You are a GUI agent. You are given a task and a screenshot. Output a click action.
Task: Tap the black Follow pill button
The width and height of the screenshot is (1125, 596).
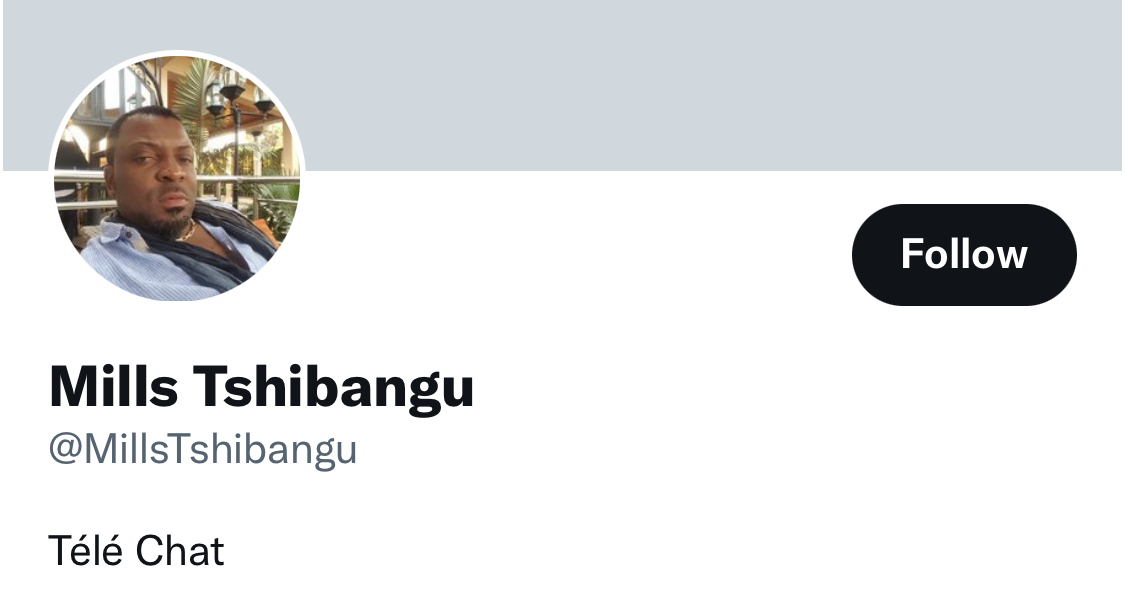click(964, 255)
